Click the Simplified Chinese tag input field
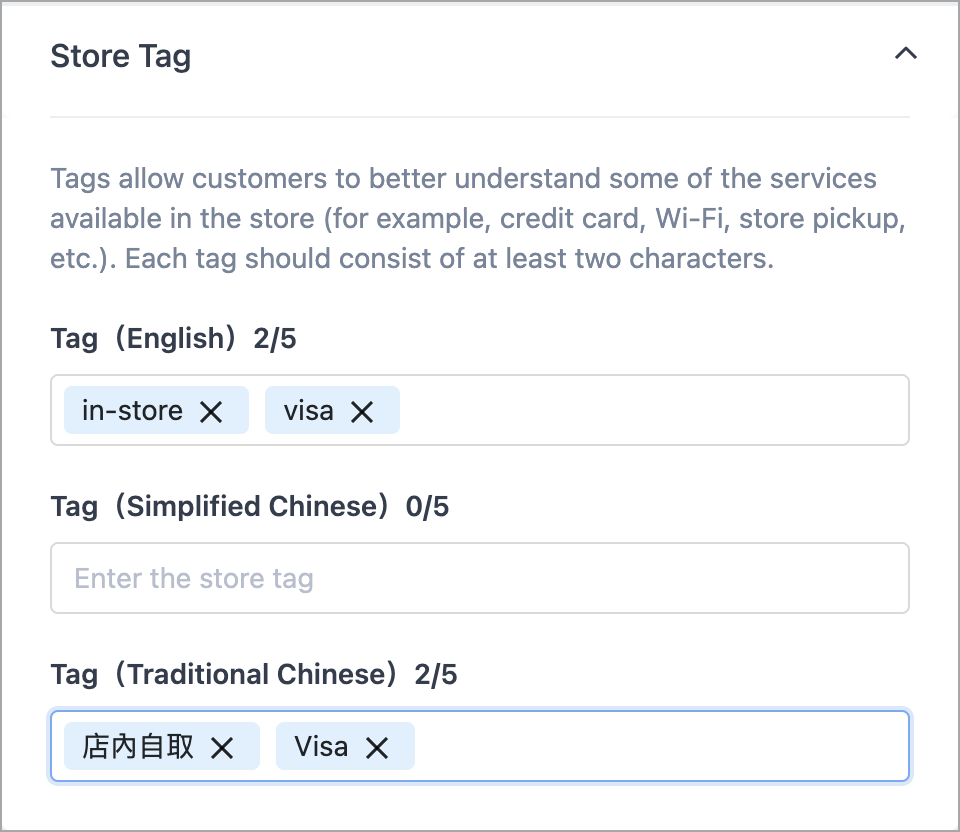Image resolution: width=960 pixels, height=832 pixels. (479, 578)
